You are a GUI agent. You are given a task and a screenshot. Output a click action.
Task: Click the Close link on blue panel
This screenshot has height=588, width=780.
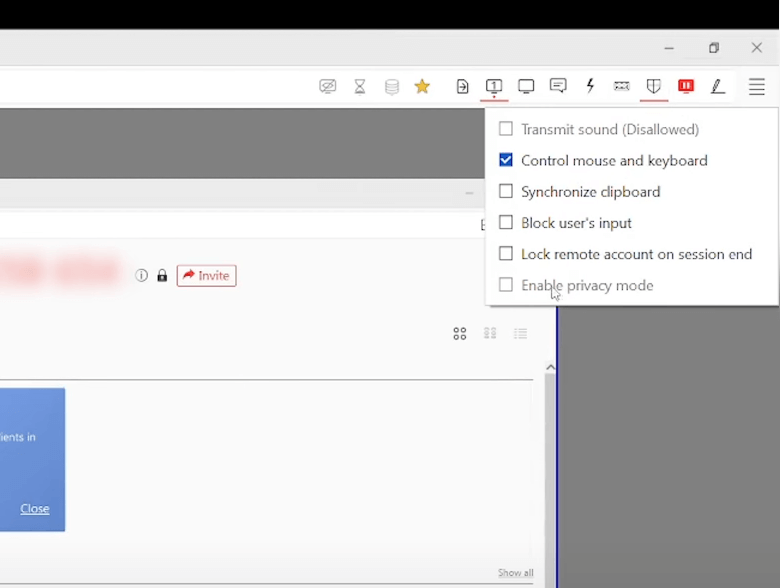click(35, 509)
